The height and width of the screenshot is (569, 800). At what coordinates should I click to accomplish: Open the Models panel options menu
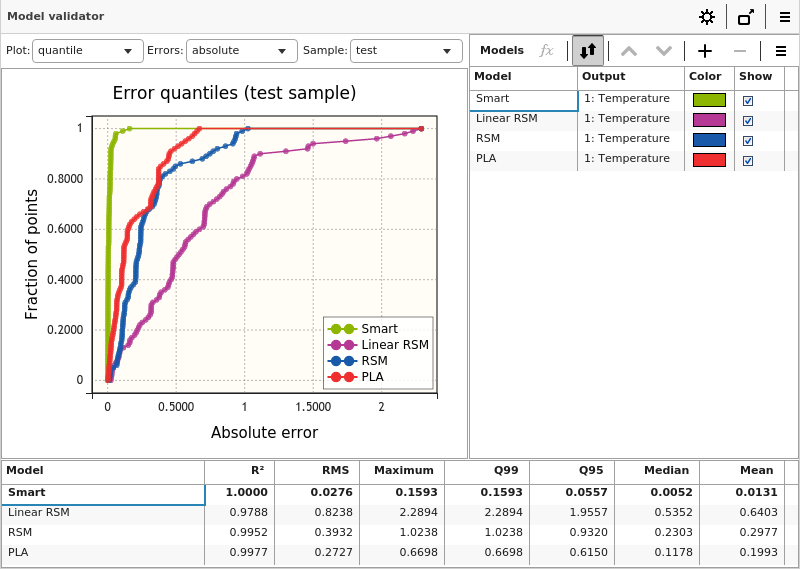[781, 50]
